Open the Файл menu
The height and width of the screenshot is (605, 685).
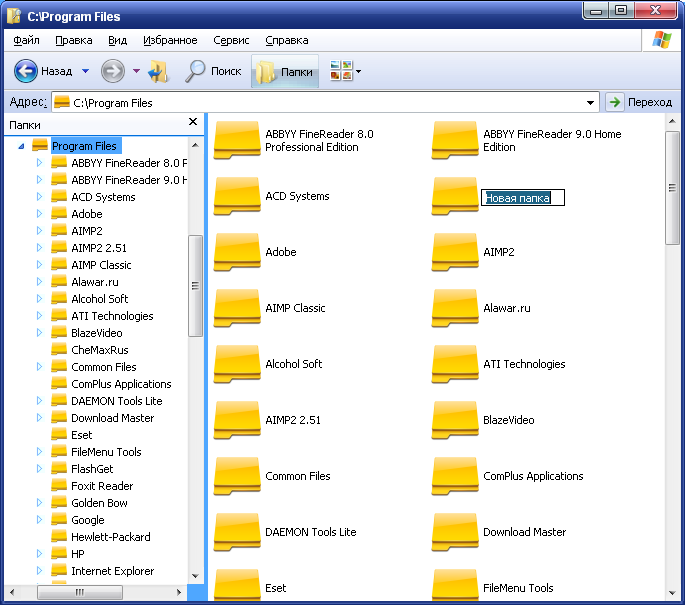click(x=27, y=41)
